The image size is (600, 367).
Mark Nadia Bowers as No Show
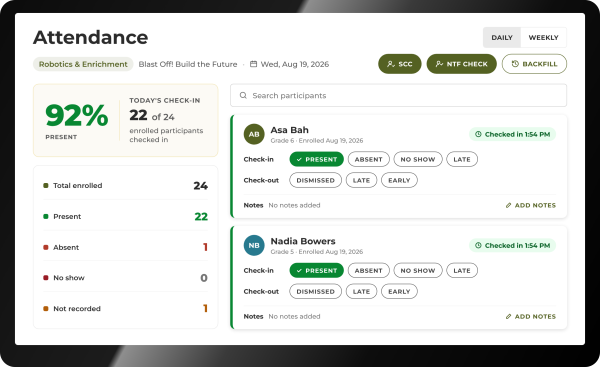pos(418,270)
